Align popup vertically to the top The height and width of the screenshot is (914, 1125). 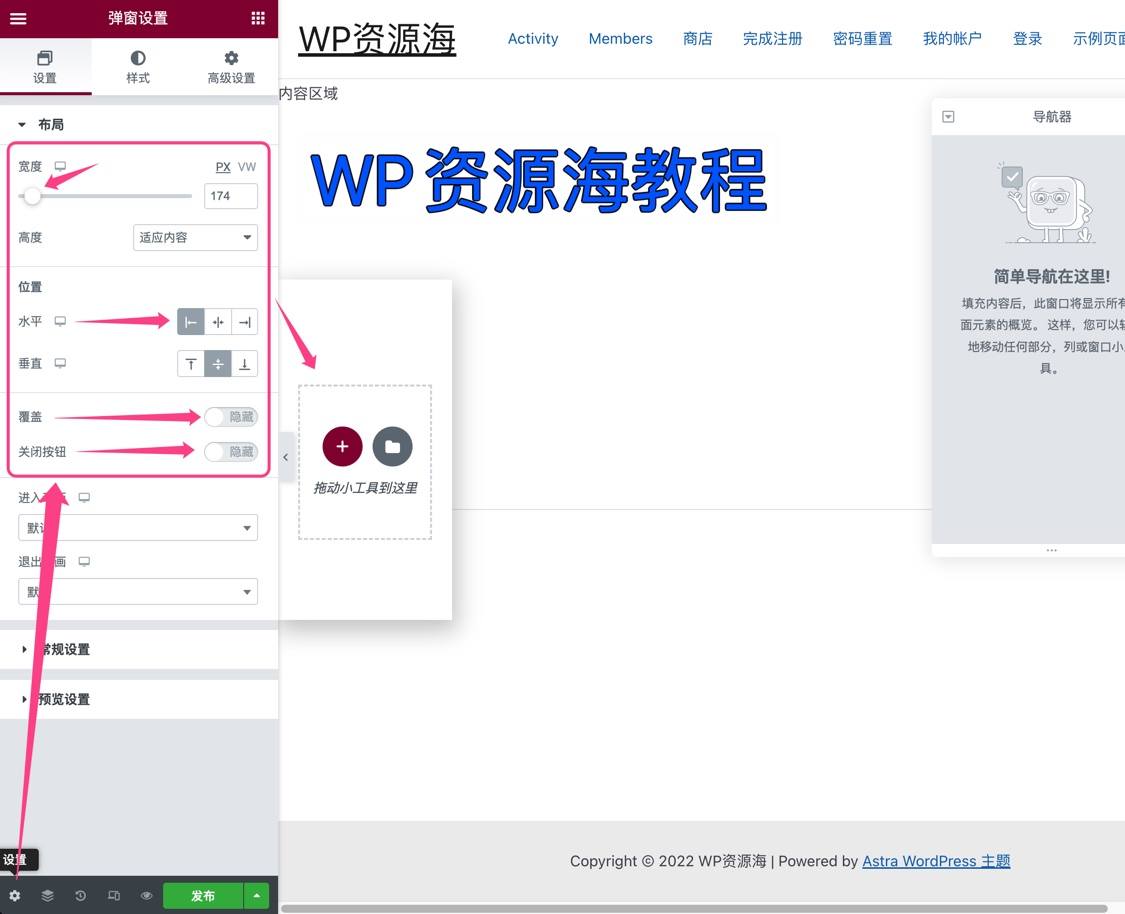(191, 364)
